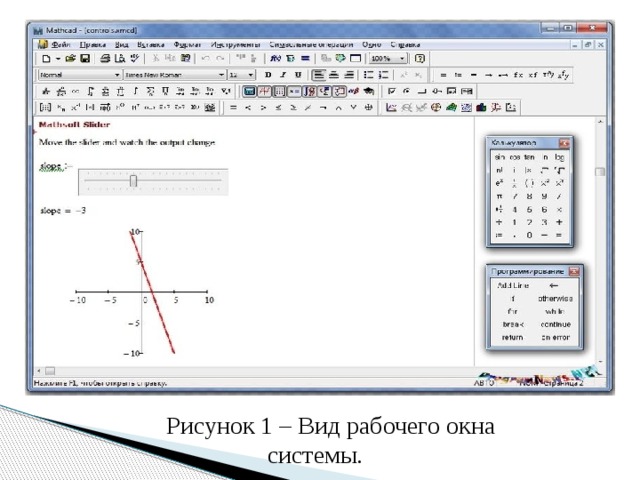The width and height of the screenshot is (640, 480).
Task: Open a file with the folder icon
Action: click(71, 58)
